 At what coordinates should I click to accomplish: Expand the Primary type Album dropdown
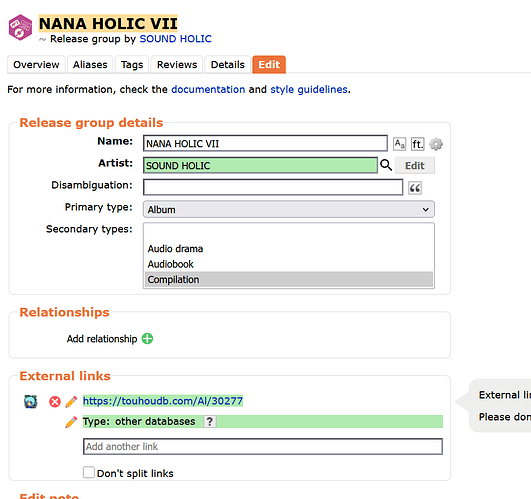289,210
